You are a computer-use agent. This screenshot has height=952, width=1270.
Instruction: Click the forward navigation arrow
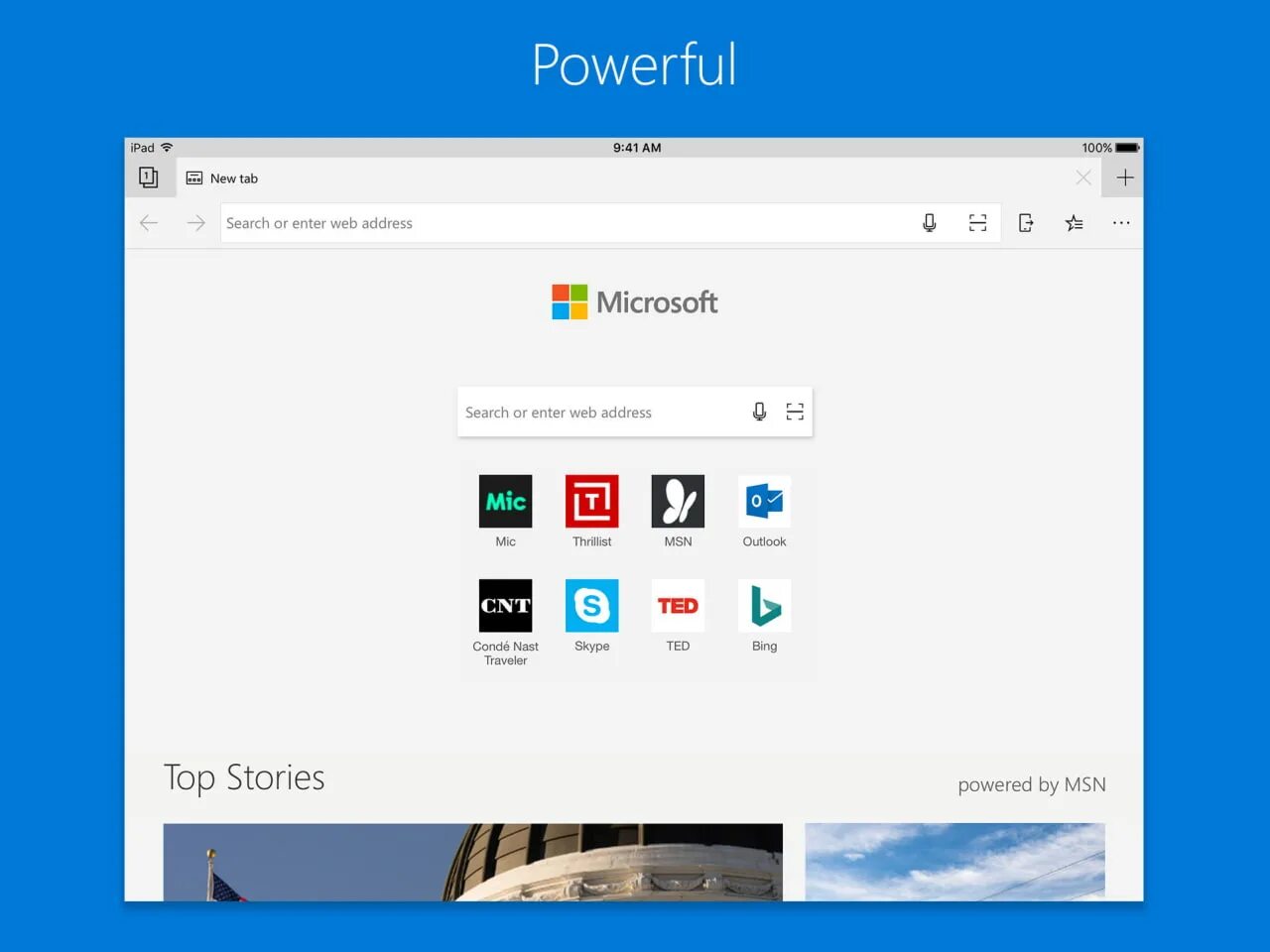[x=195, y=222]
